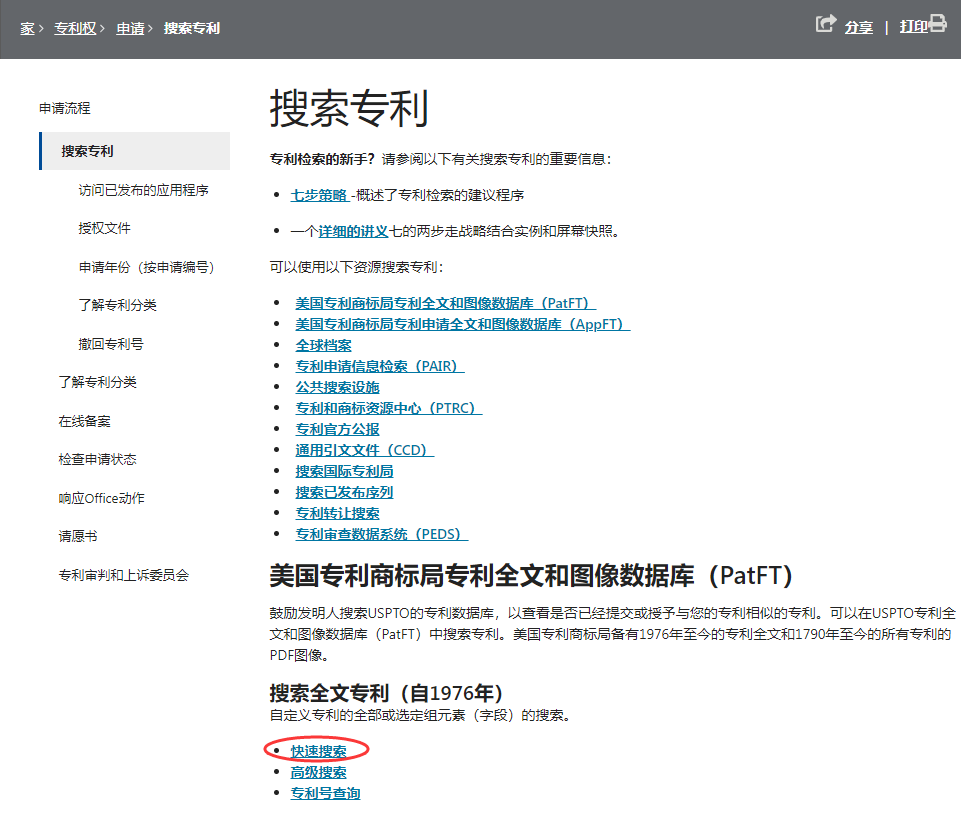This screenshot has width=961, height=814.
Task: Open 专利号查询 link
Action: coord(325,793)
